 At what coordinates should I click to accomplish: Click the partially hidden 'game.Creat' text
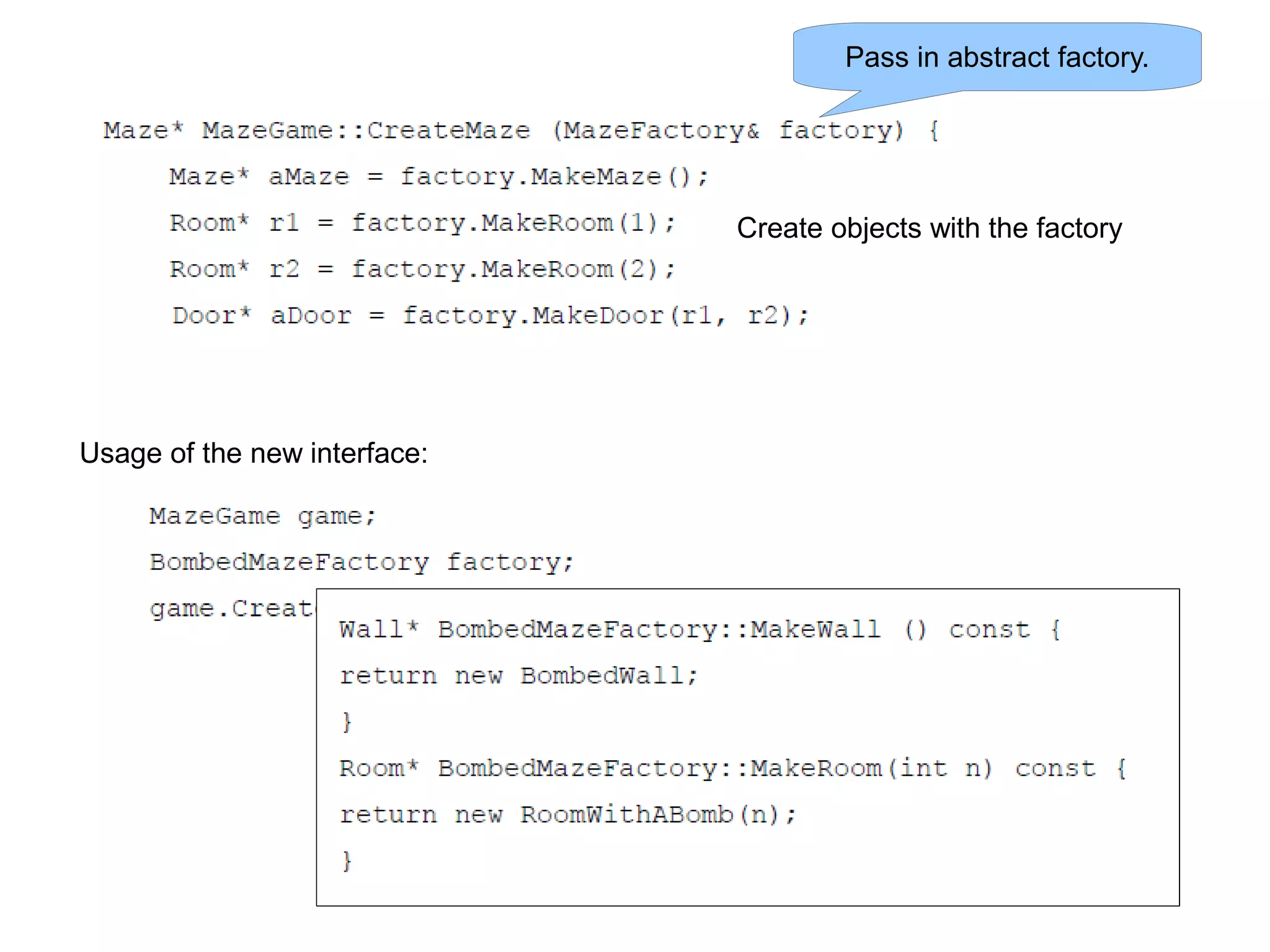pos(231,609)
